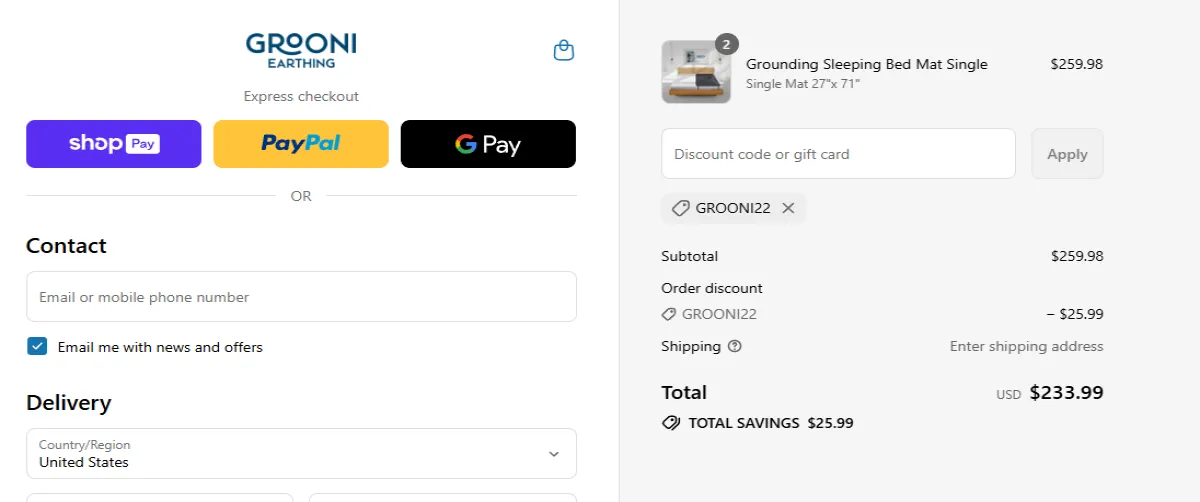Click the Contact heading
The width and height of the screenshot is (1200, 502).
tap(66, 246)
